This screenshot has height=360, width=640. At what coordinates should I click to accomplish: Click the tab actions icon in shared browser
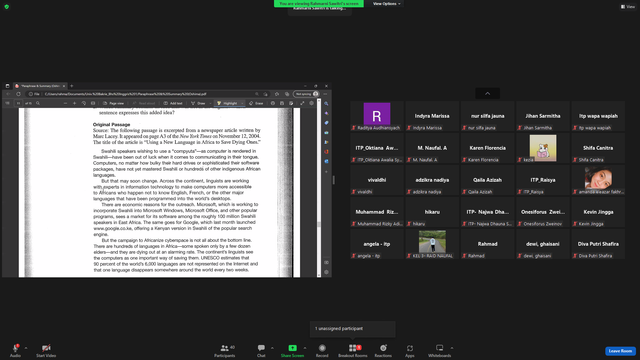pos(7,86)
